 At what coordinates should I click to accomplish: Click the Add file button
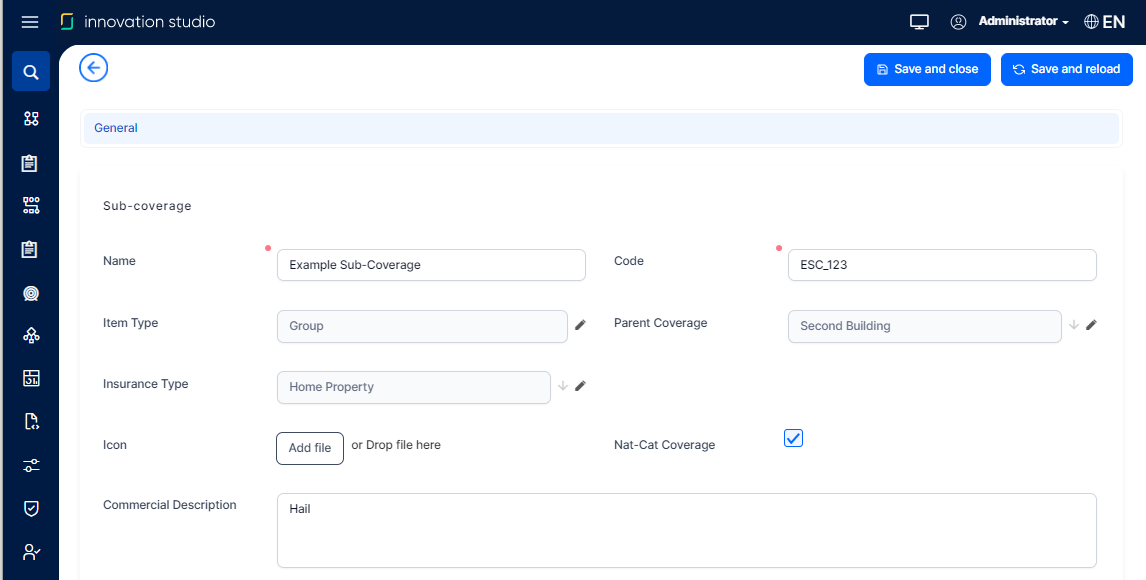310,448
